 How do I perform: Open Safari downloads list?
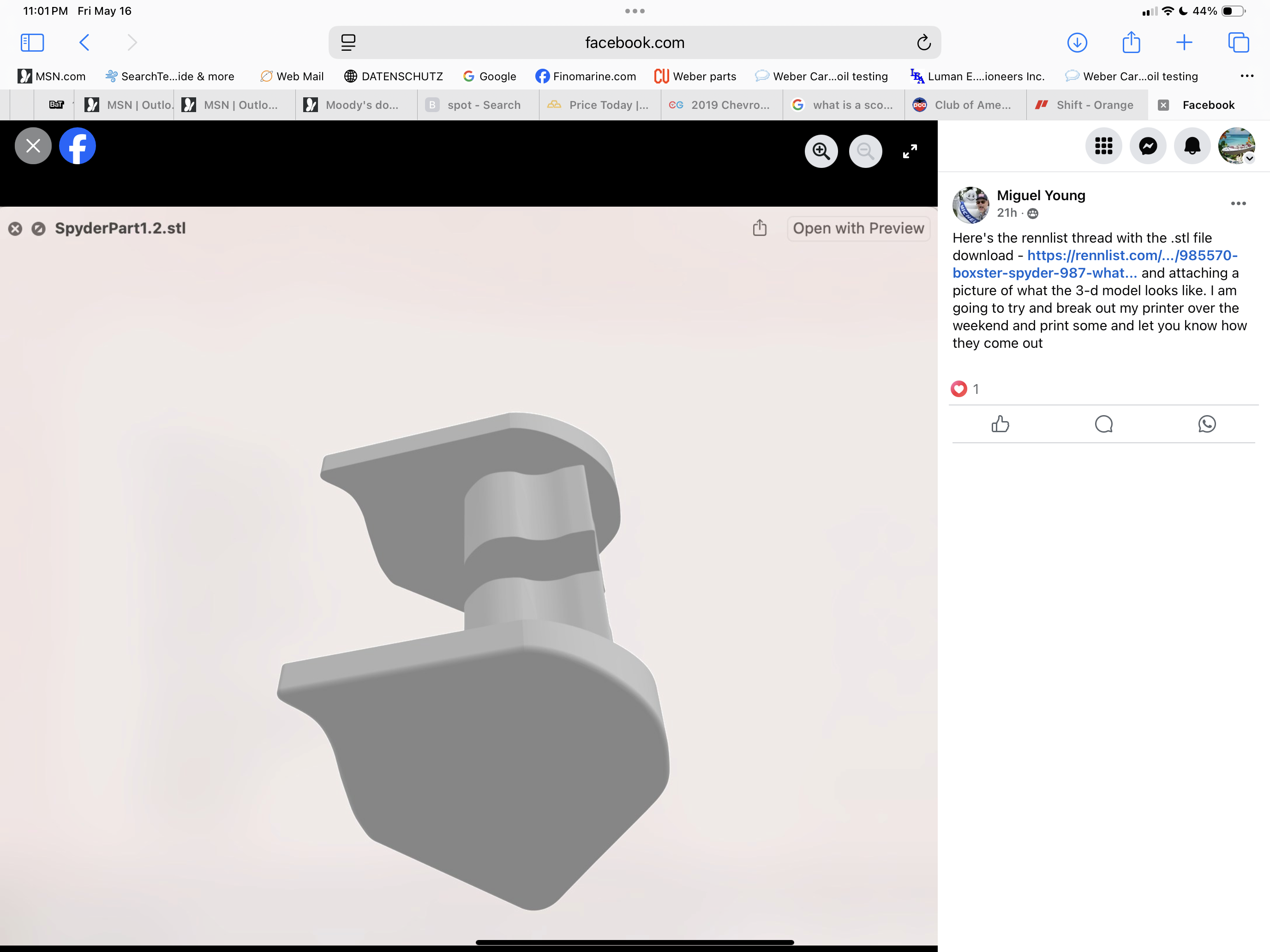pos(1077,42)
